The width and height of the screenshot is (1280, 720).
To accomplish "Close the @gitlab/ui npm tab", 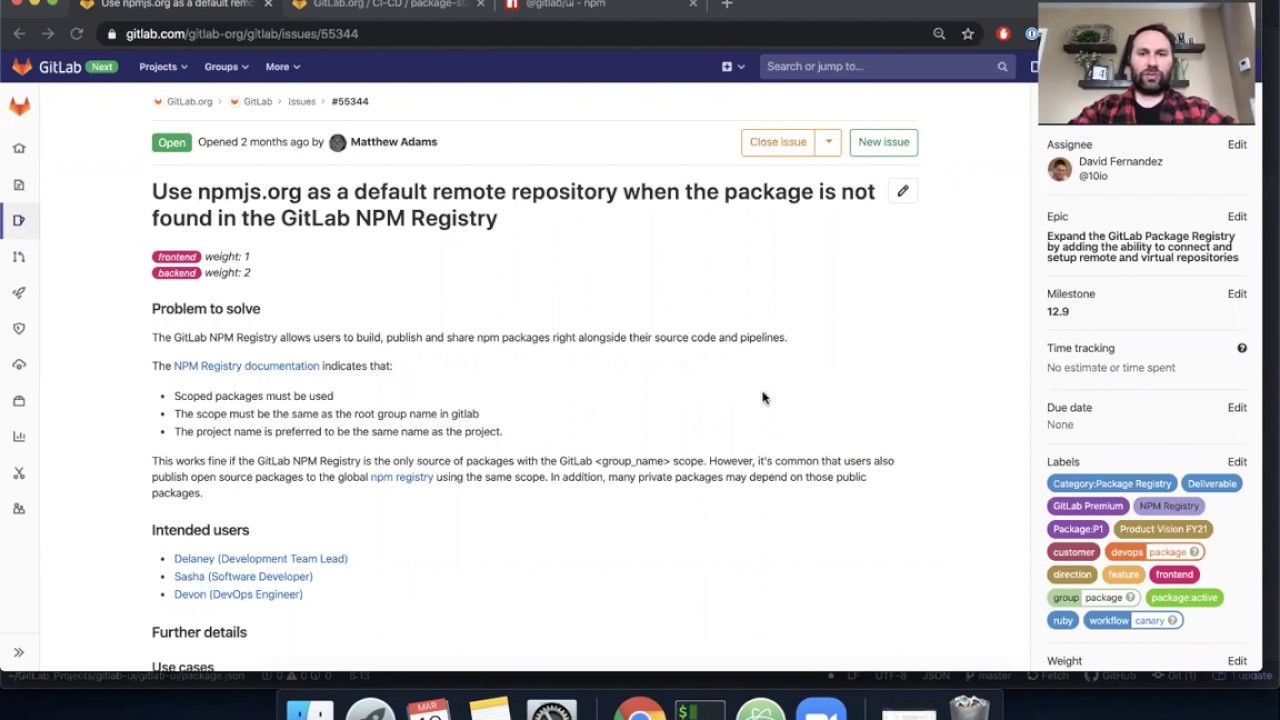I will 693,4.
